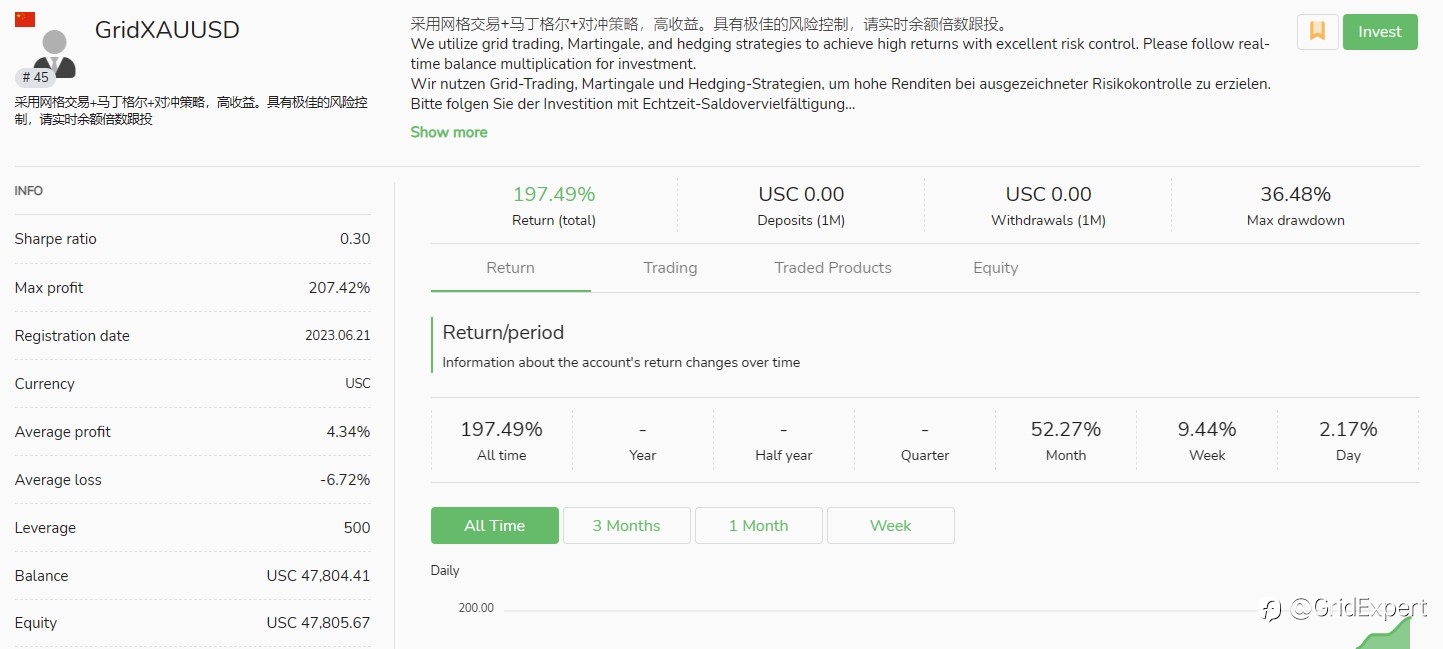Click the 200.00 chart axis label
The height and width of the screenshot is (649, 1443).
tap(476, 608)
